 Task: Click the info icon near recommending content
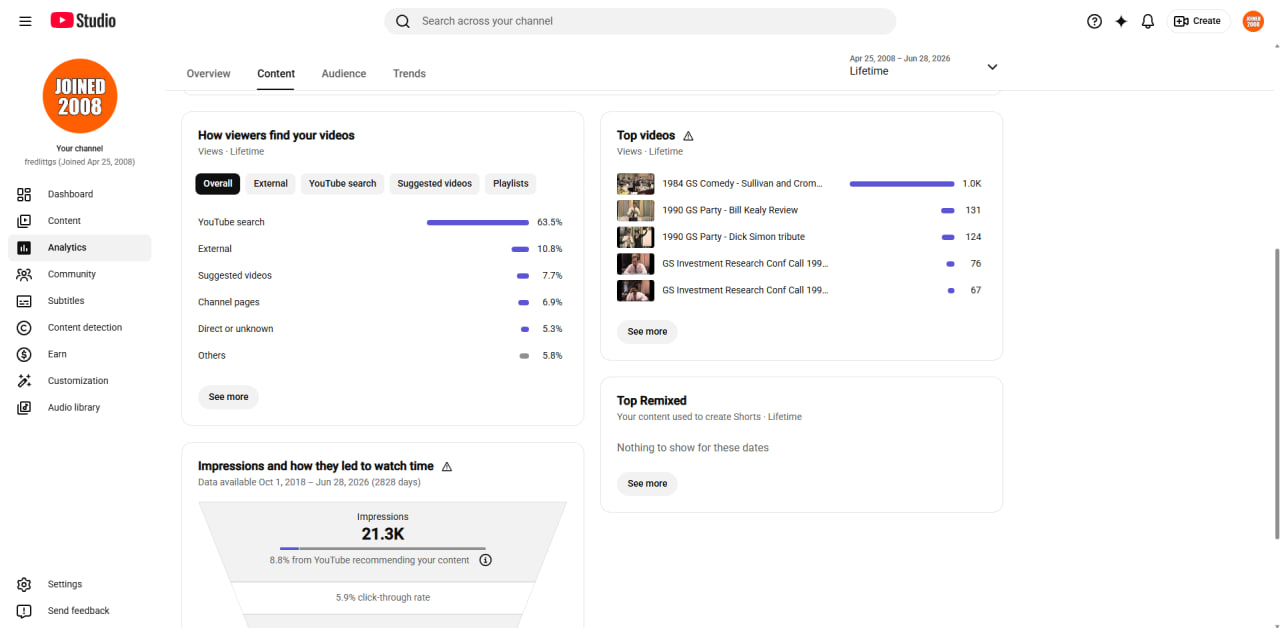(486, 560)
